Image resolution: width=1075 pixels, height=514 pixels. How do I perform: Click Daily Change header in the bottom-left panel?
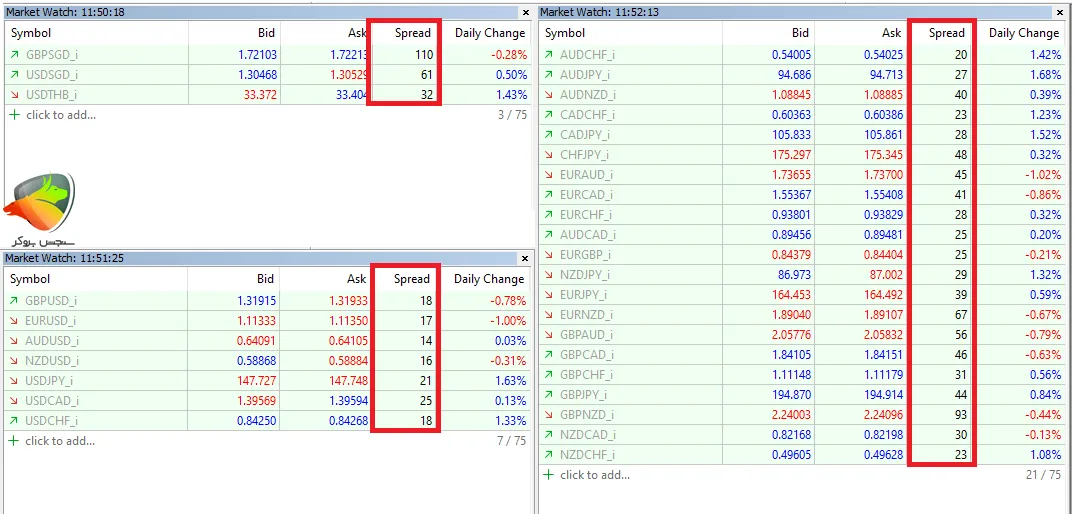(488, 279)
